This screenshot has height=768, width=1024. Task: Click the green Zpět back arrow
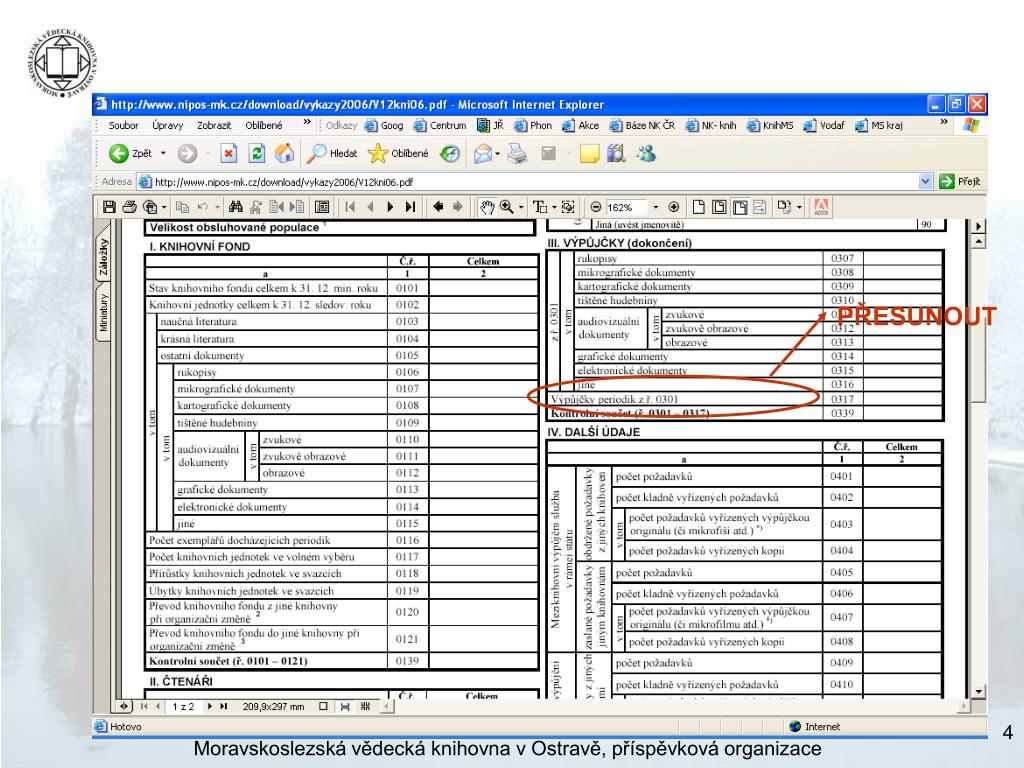[x=119, y=153]
